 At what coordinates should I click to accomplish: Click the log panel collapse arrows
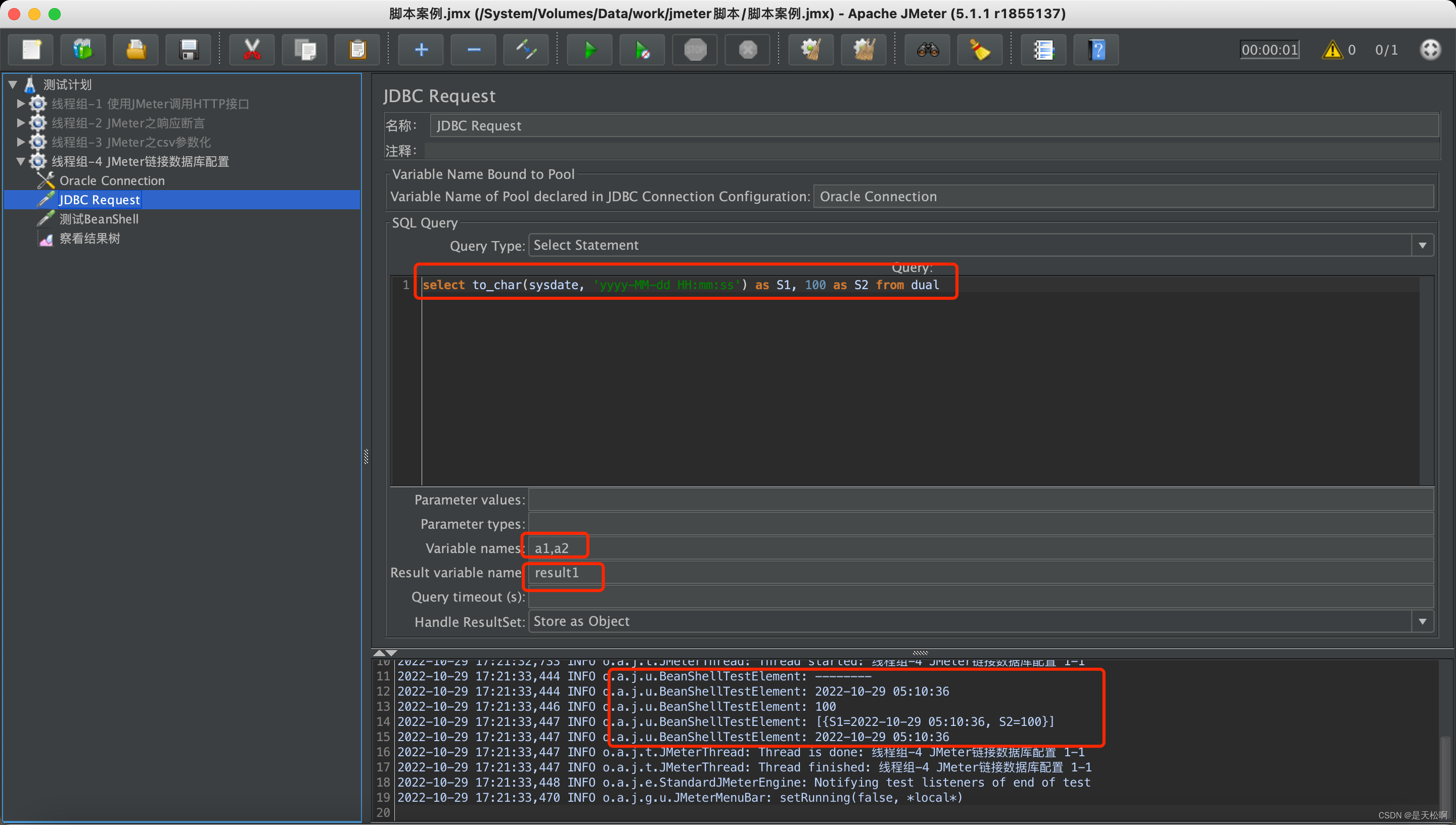[x=385, y=653]
